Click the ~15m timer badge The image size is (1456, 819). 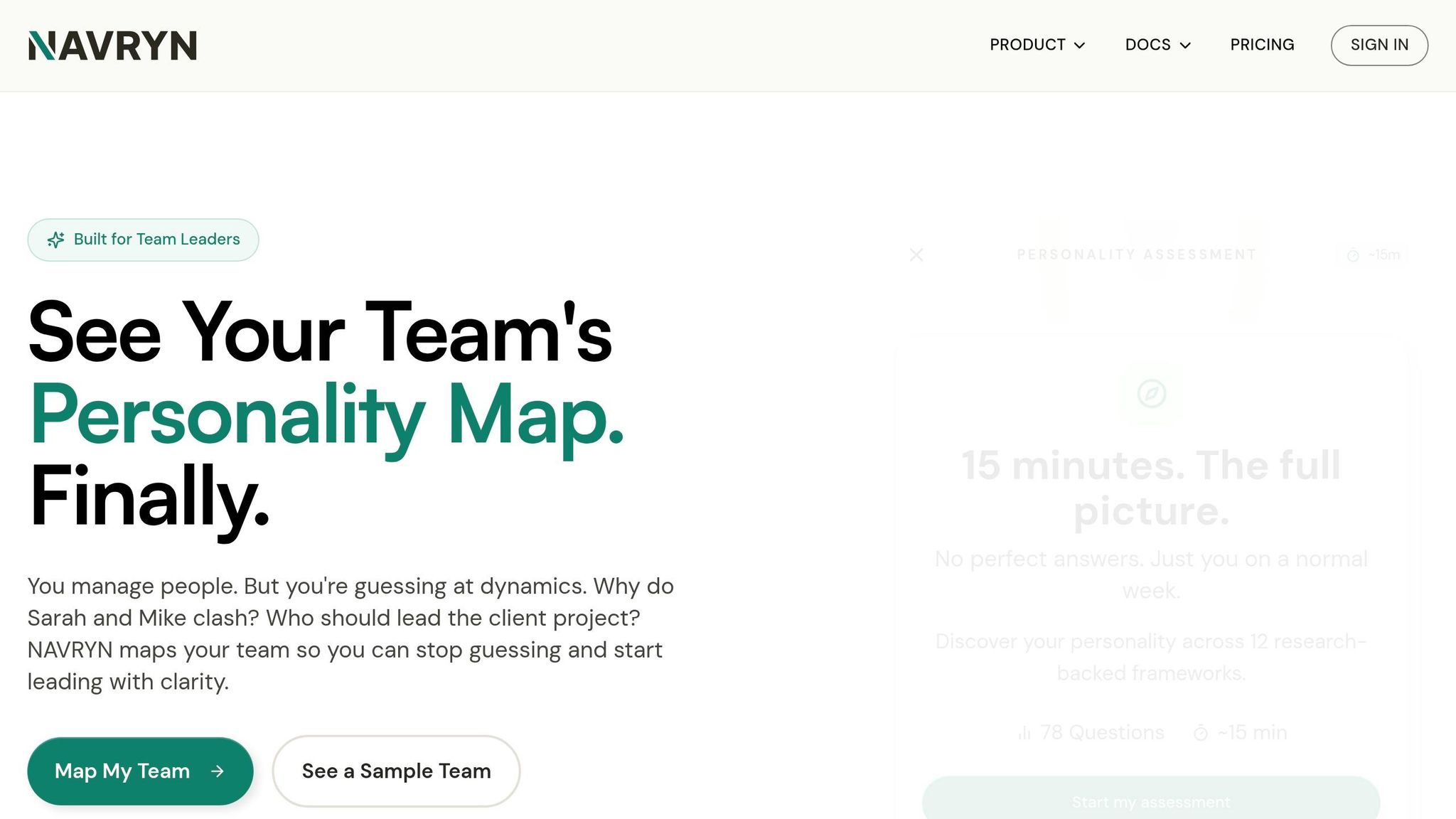click(1374, 255)
